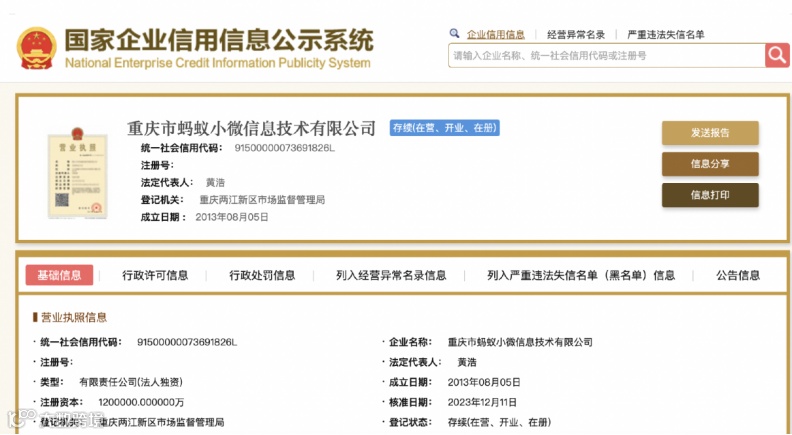Click the national emblem logo
This screenshot has height=435, width=792.
(36, 48)
